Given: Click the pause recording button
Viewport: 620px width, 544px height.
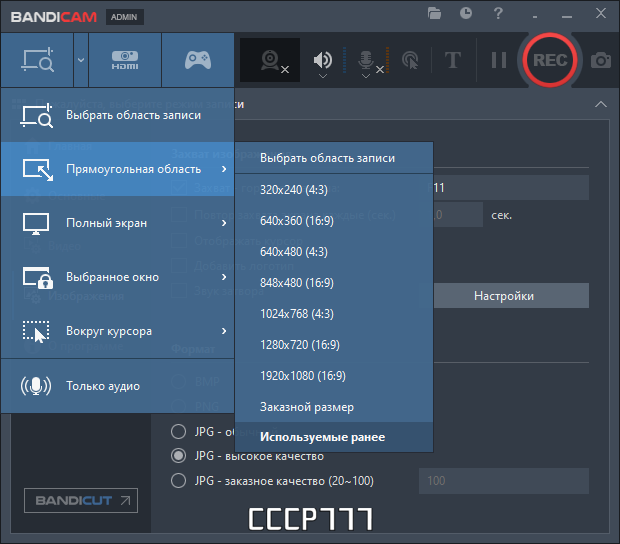Looking at the screenshot, I should click(x=499, y=60).
